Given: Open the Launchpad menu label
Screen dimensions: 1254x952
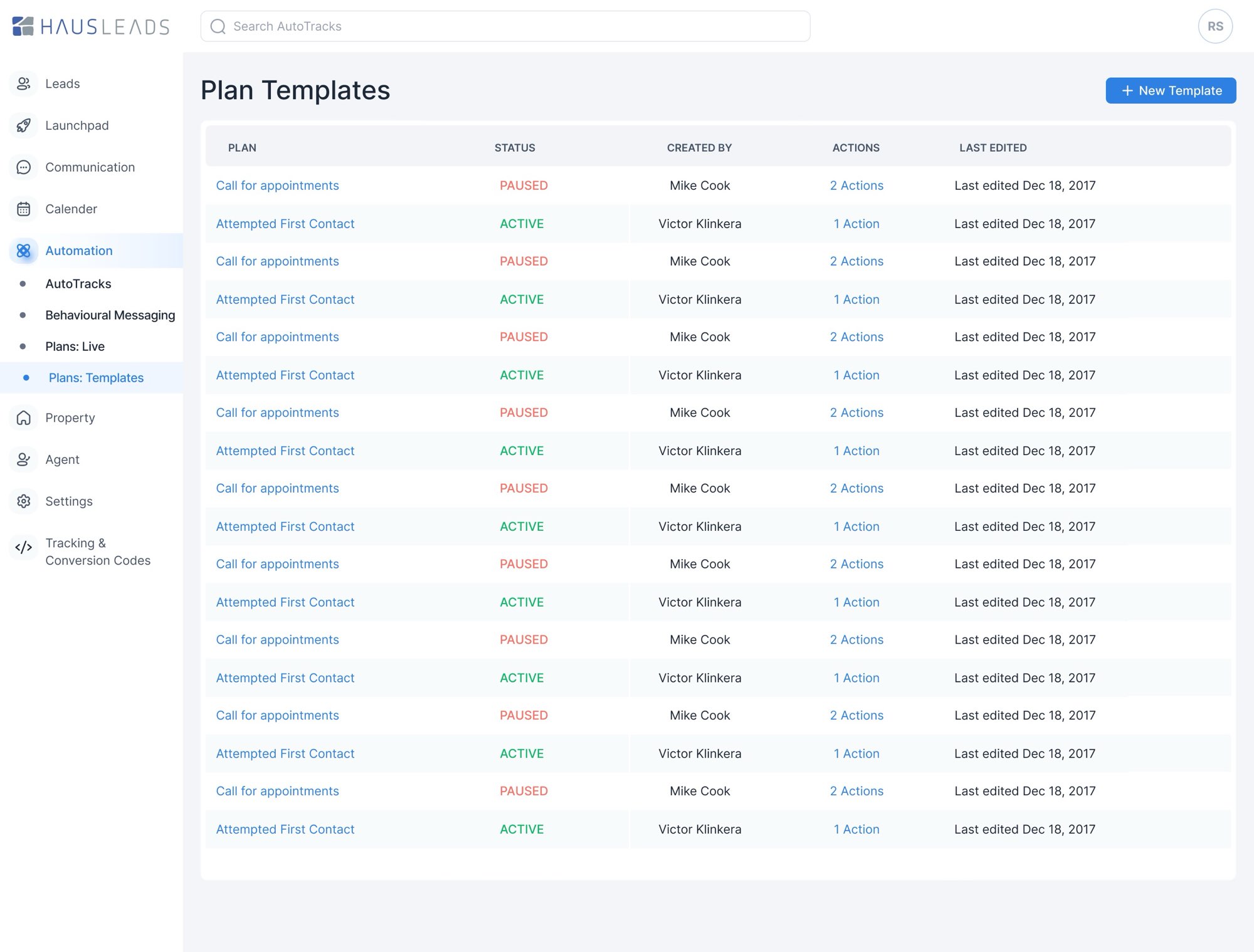Looking at the screenshot, I should tap(77, 125).
